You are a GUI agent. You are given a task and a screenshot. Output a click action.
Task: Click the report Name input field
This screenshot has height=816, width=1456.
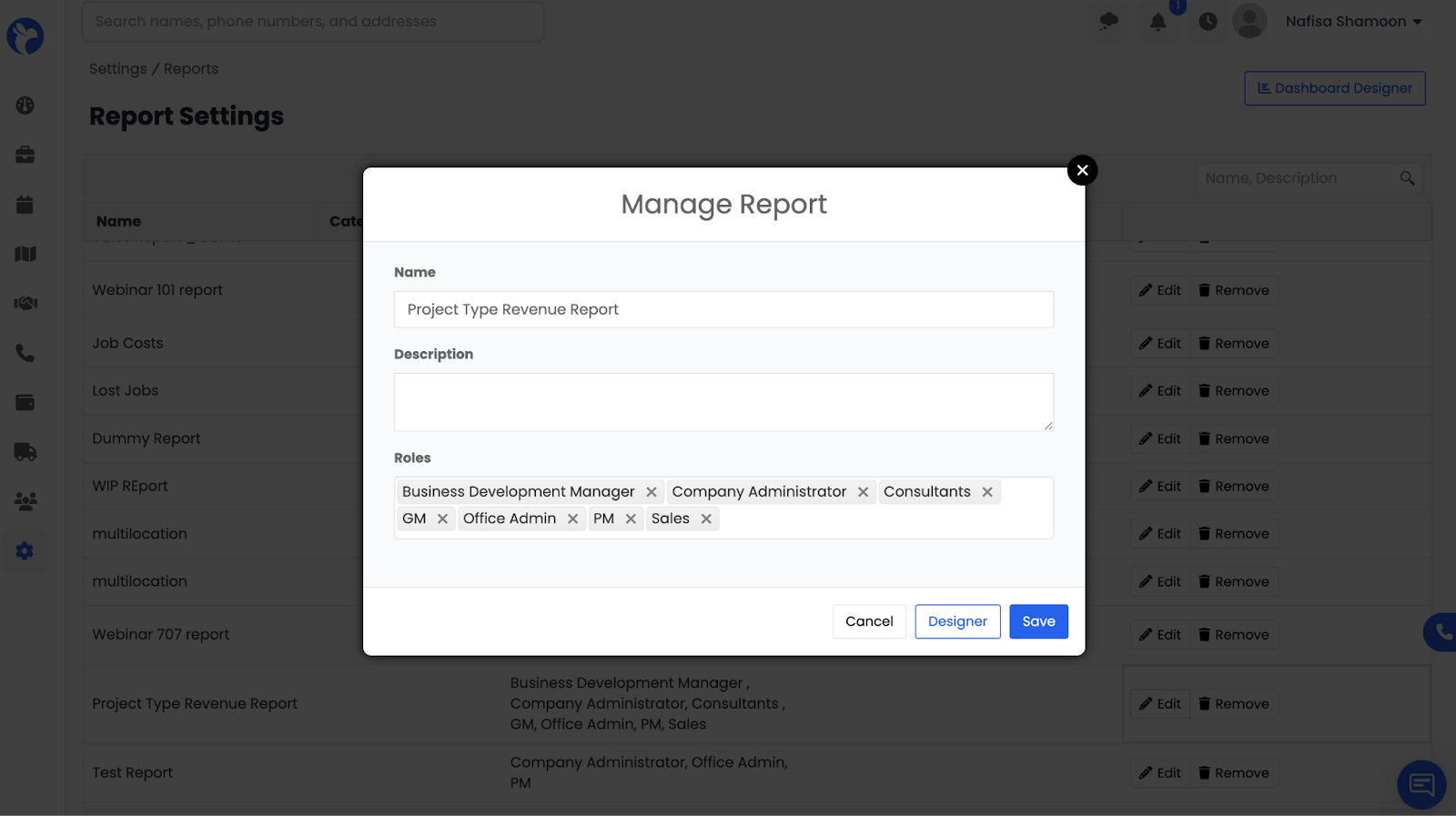[723, 309]
